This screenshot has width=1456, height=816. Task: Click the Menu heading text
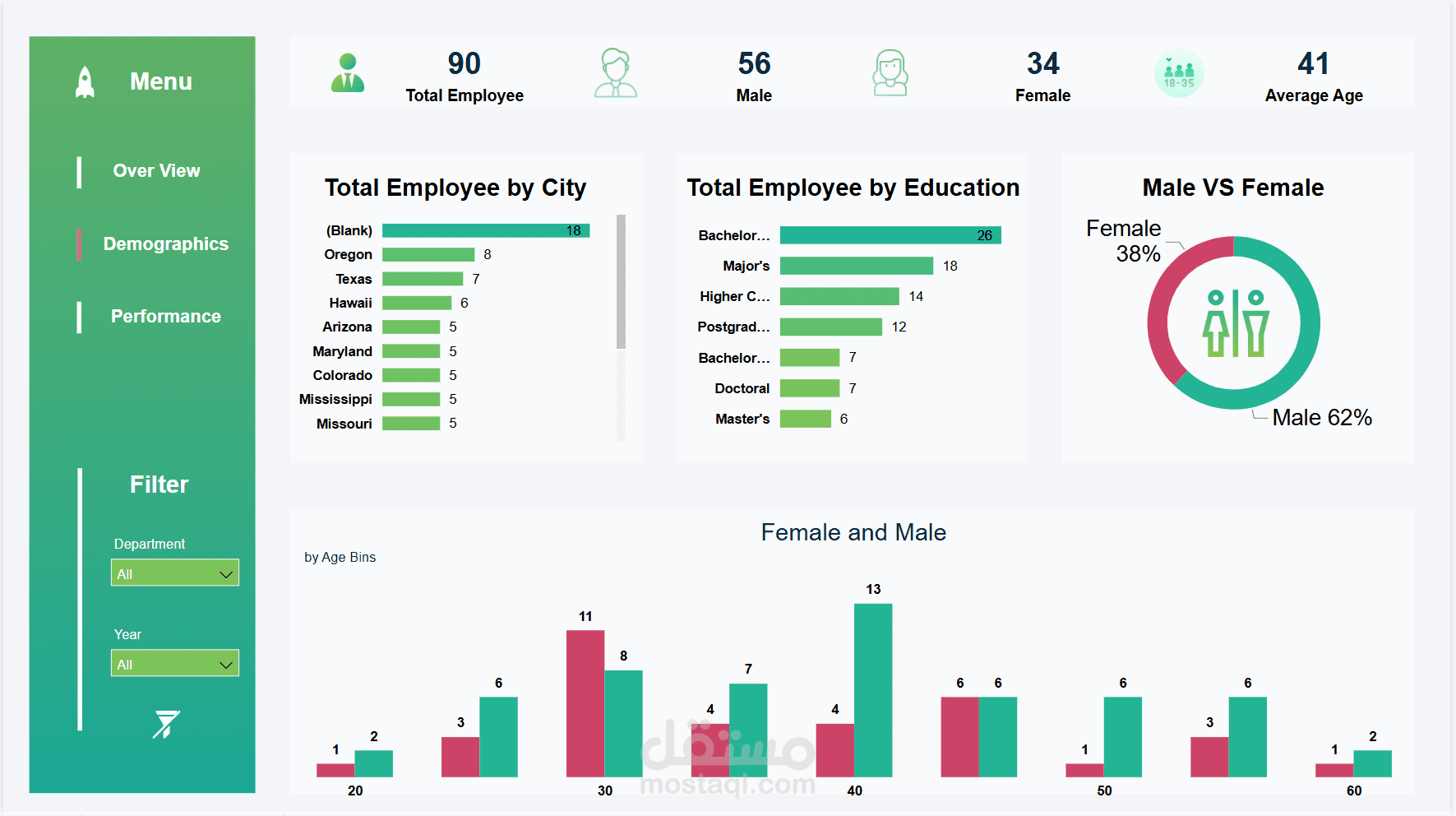161,82
